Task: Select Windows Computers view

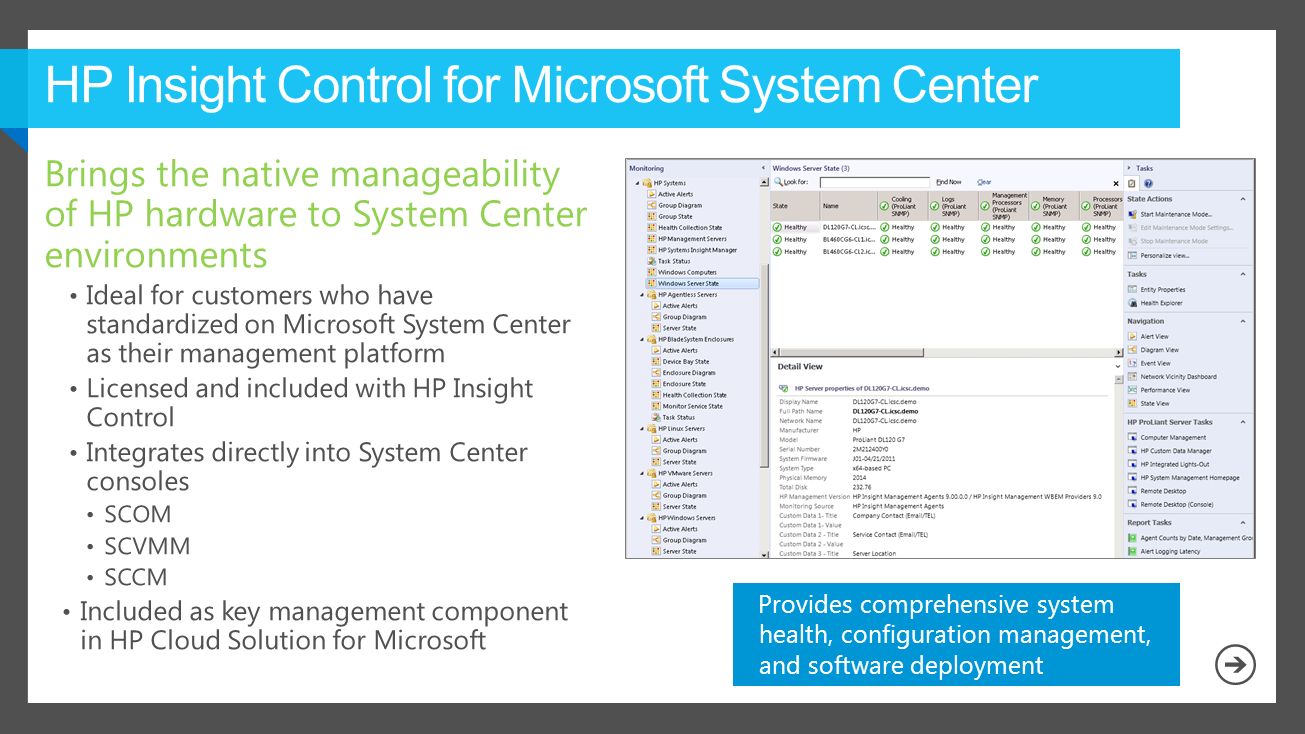Action: click(687, 272)
